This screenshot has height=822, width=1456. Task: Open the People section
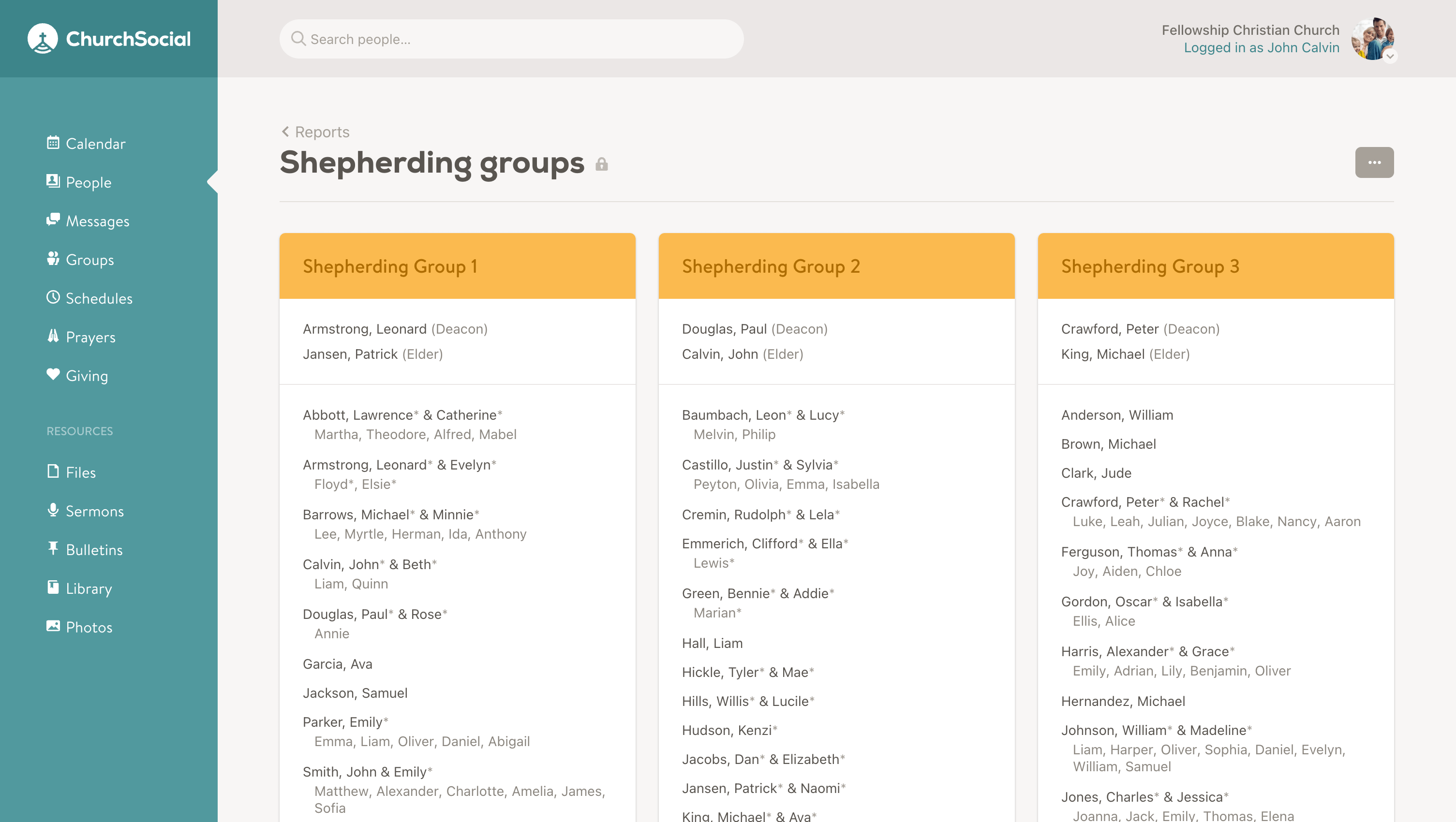tap(88, 182)
